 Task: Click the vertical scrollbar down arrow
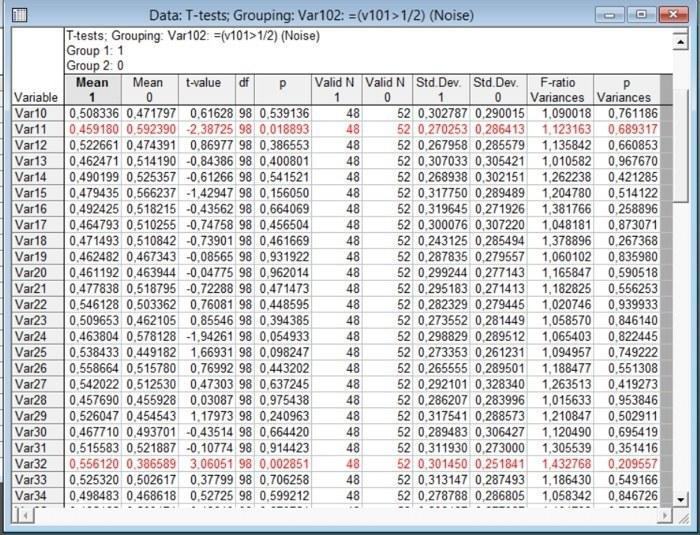click(680, 500)
